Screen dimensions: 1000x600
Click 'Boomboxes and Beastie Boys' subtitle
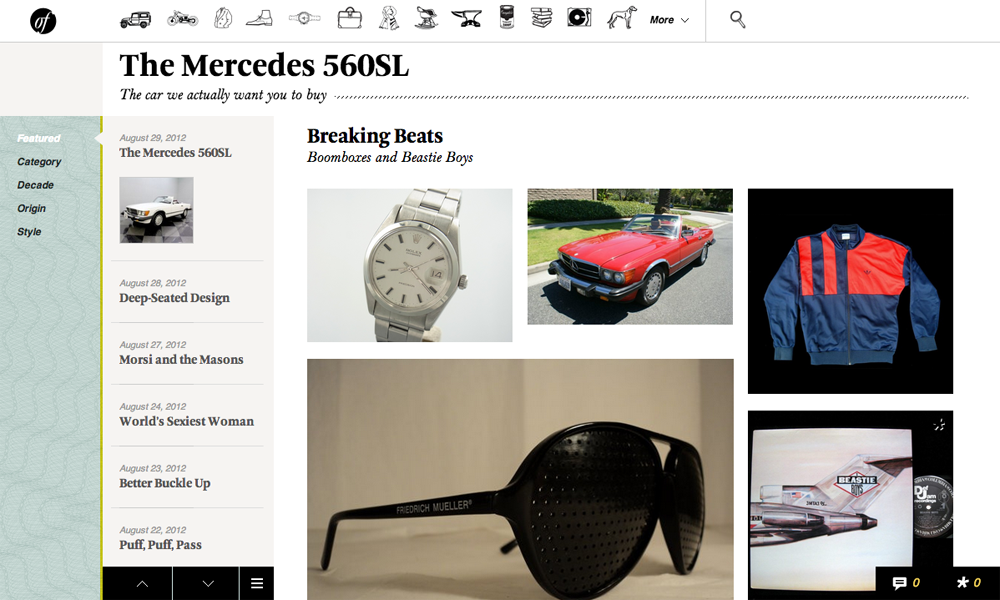click(390, 157)
